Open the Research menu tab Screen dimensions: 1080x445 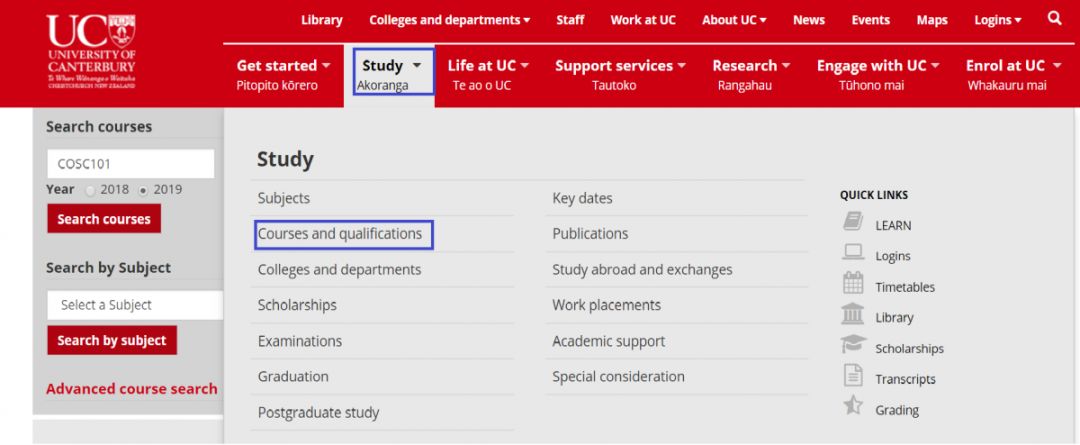751,75
